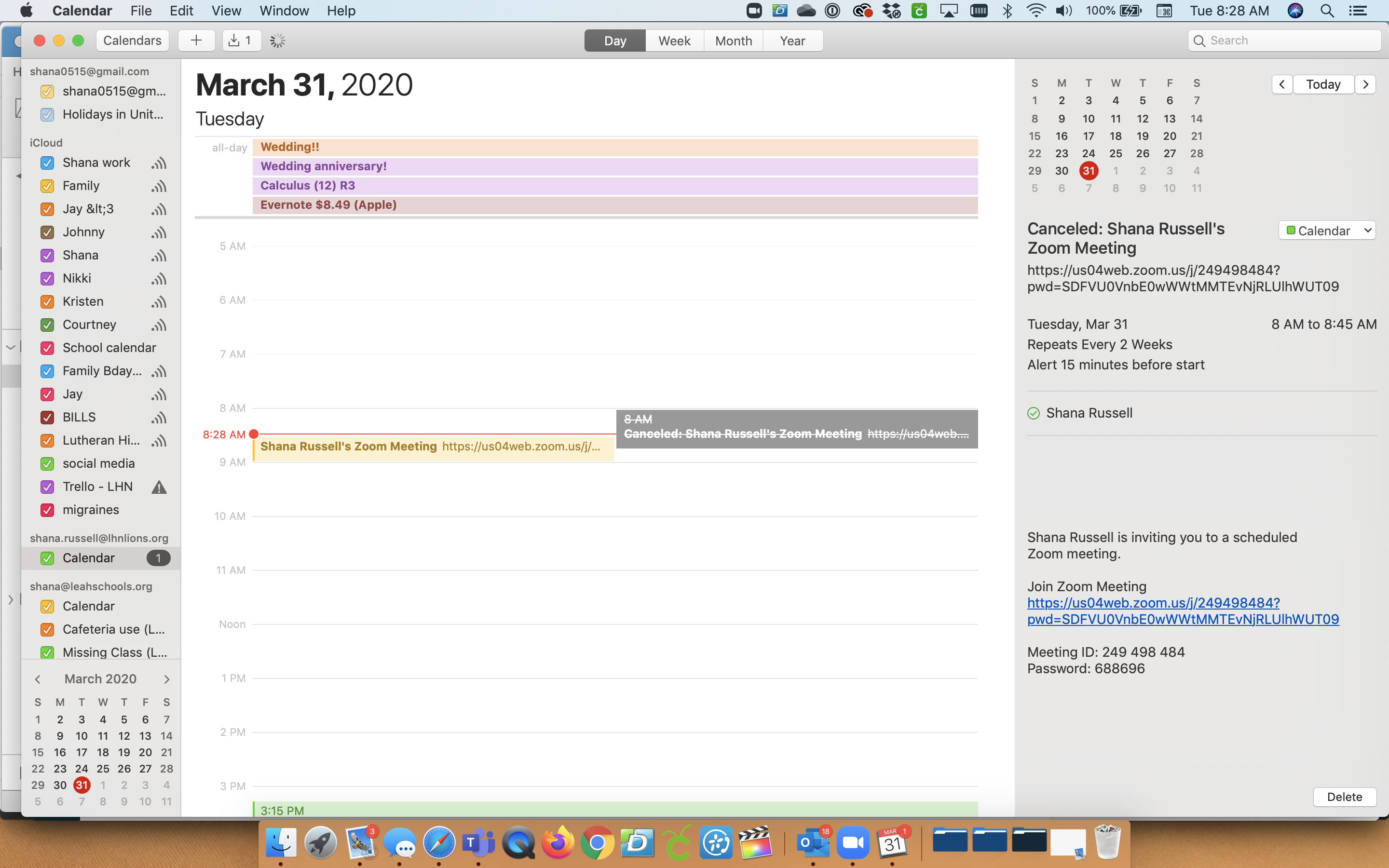1389x868 pixels.
Task: Toggle the School calendar visibility
Action: tap(47, 347)
